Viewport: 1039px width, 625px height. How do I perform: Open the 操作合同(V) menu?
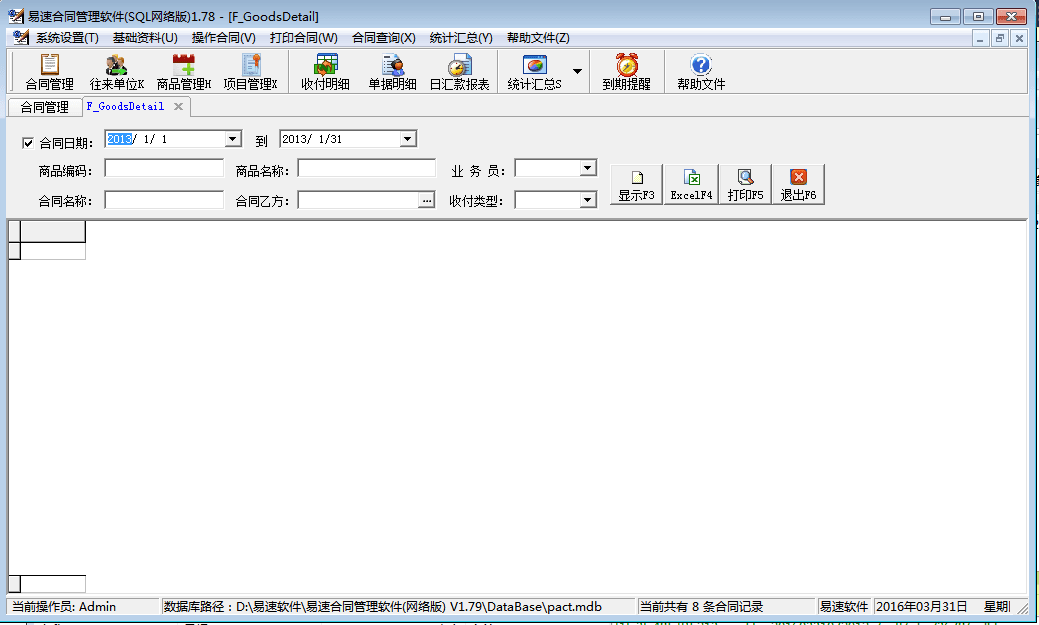point(223,38)
